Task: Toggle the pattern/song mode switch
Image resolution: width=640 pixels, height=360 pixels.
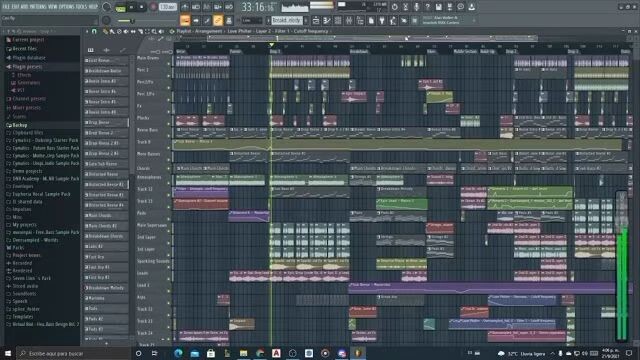Action: 121,8
